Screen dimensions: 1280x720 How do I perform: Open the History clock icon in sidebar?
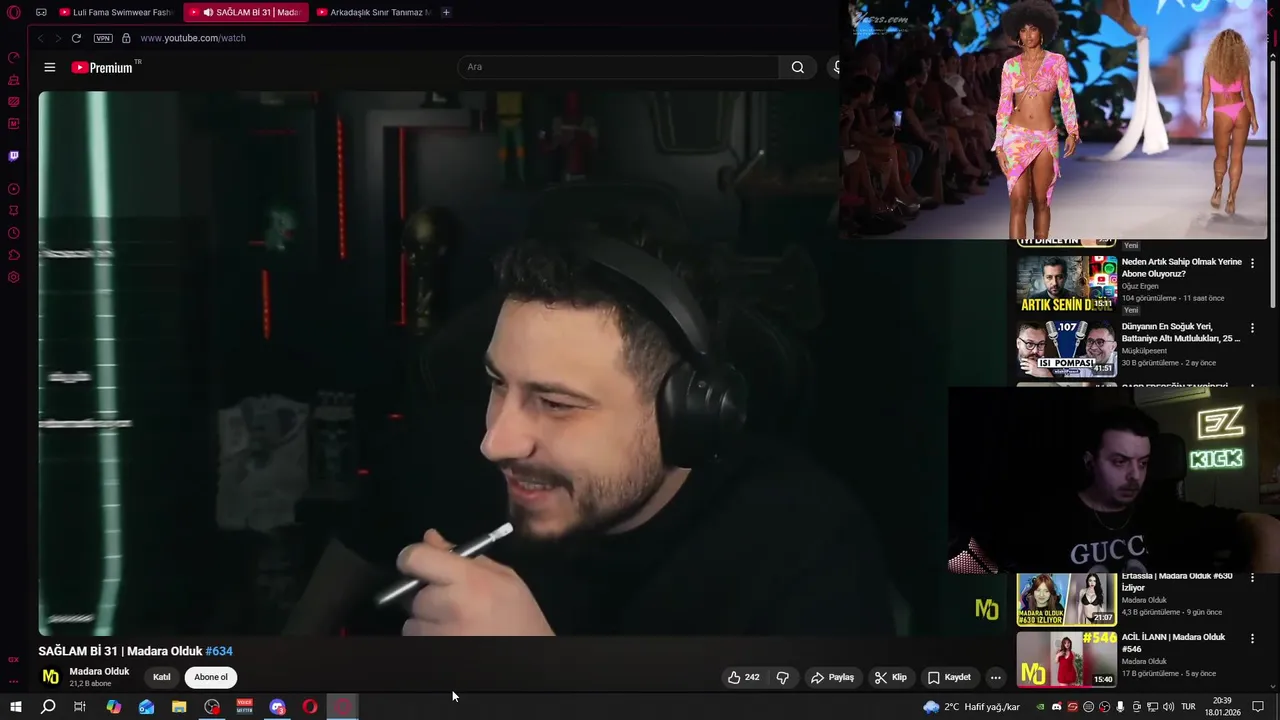click(14, 233)
